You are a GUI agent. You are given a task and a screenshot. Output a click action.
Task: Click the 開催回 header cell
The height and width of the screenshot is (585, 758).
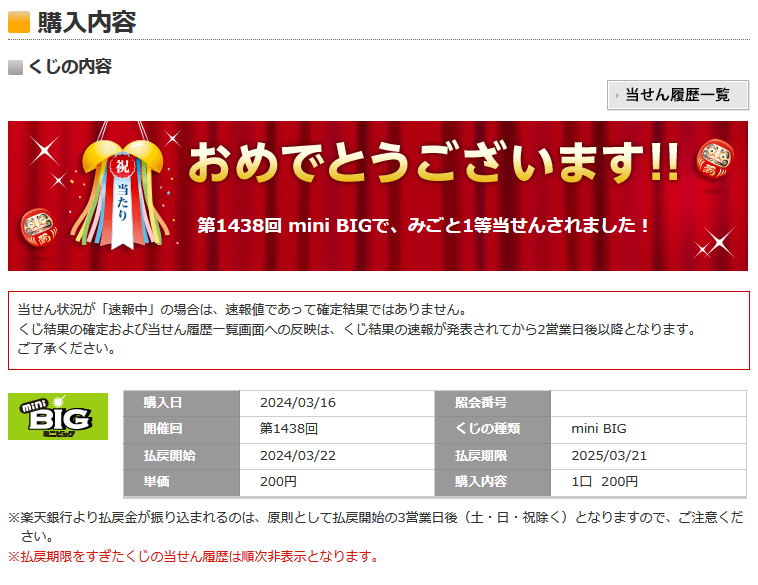click(182, 429)
